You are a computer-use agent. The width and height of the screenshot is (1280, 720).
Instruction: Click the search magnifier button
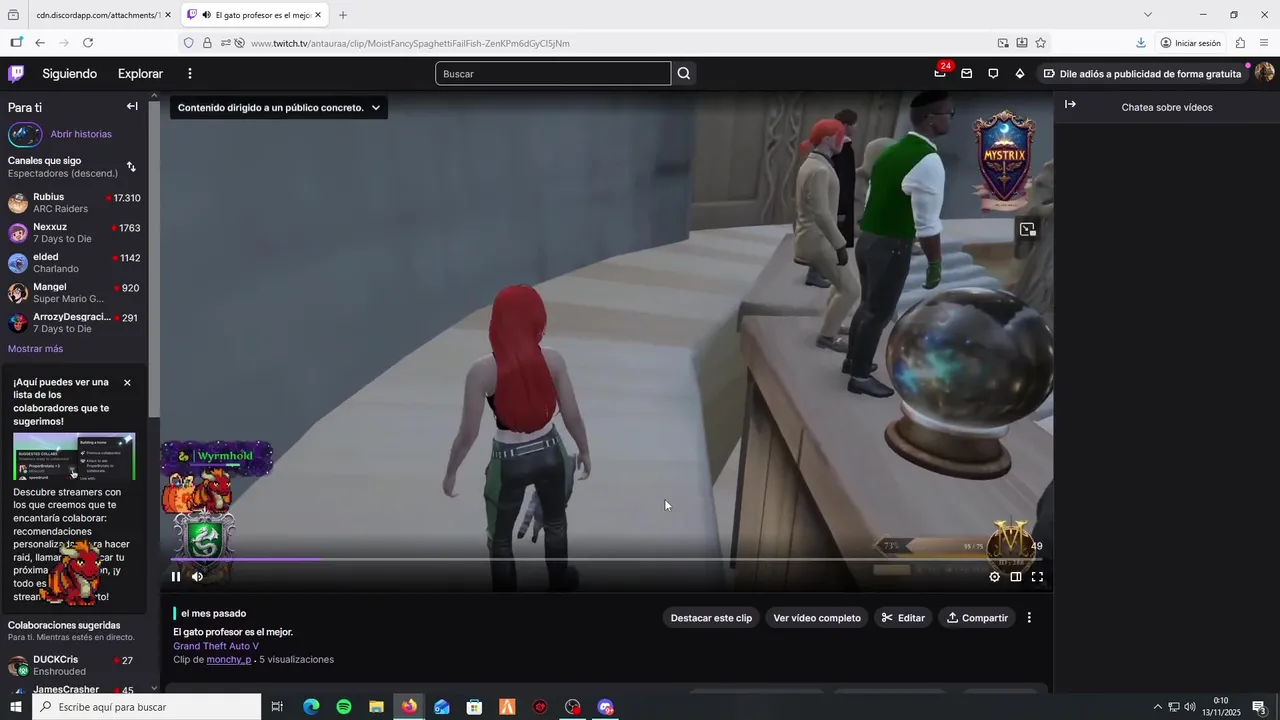(684, 73)
